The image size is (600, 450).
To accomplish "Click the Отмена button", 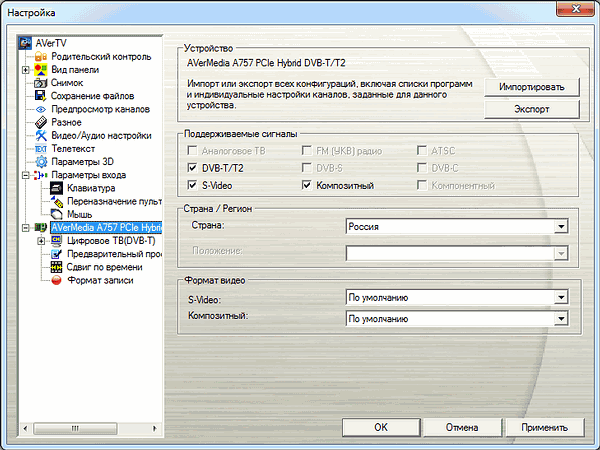I will (462, 427).
